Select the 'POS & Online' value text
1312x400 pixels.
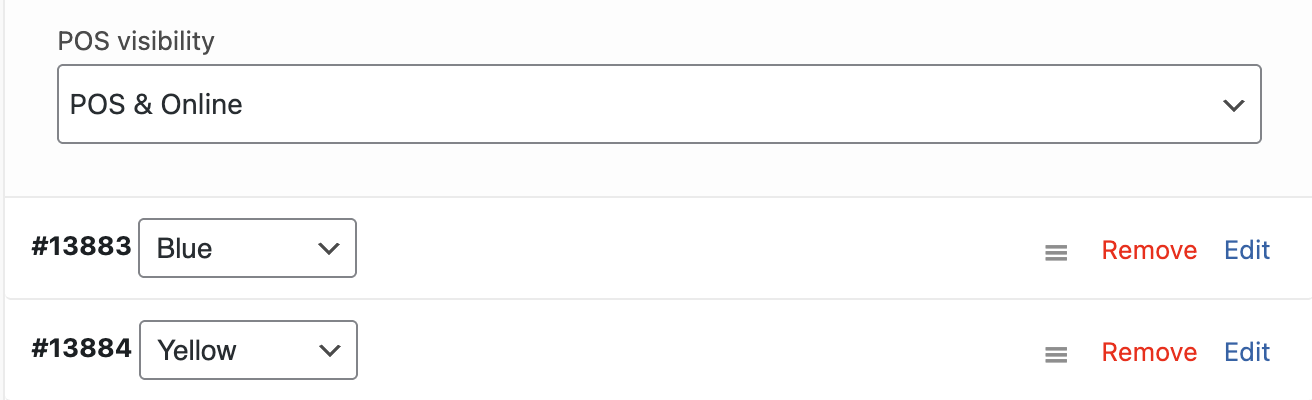point(156,104)
